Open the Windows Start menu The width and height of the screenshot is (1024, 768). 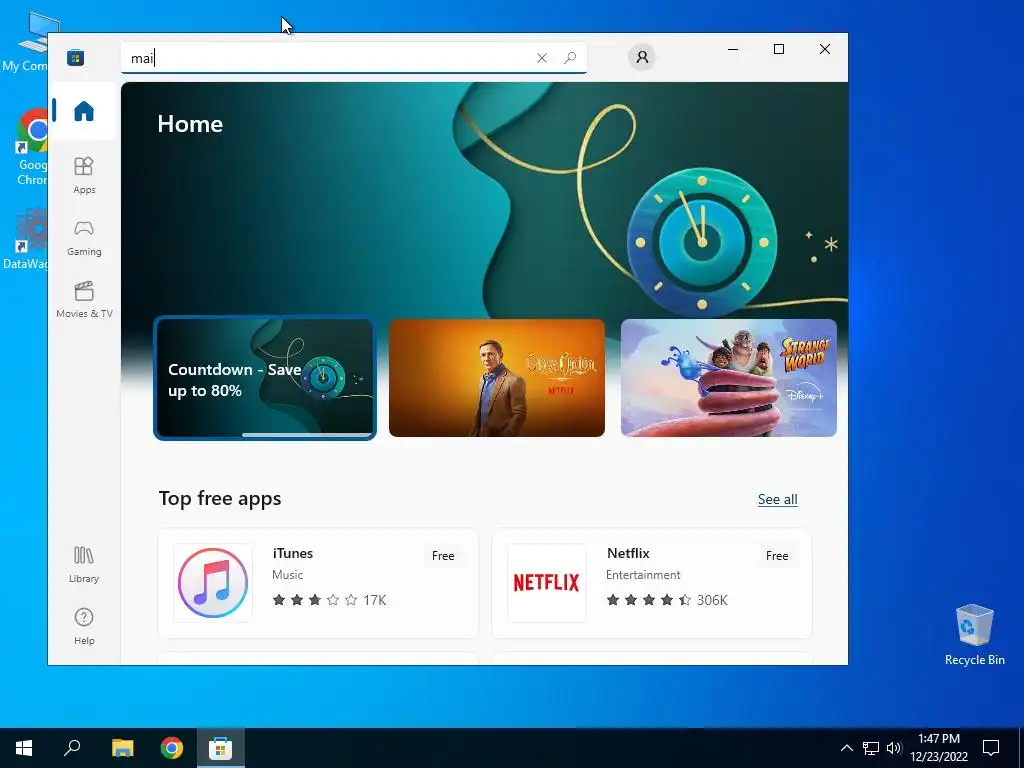(x=24, y=748)
